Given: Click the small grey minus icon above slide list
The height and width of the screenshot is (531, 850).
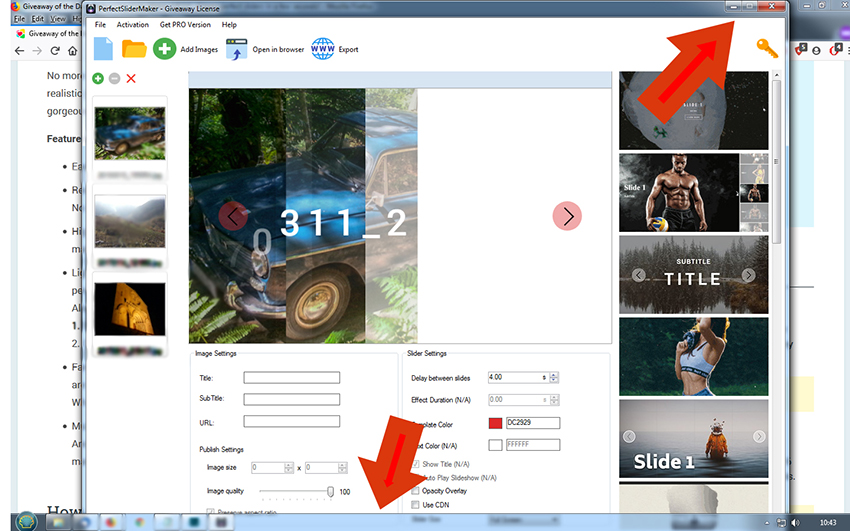Looking at the screenshot, I should (x=114, y=79).
